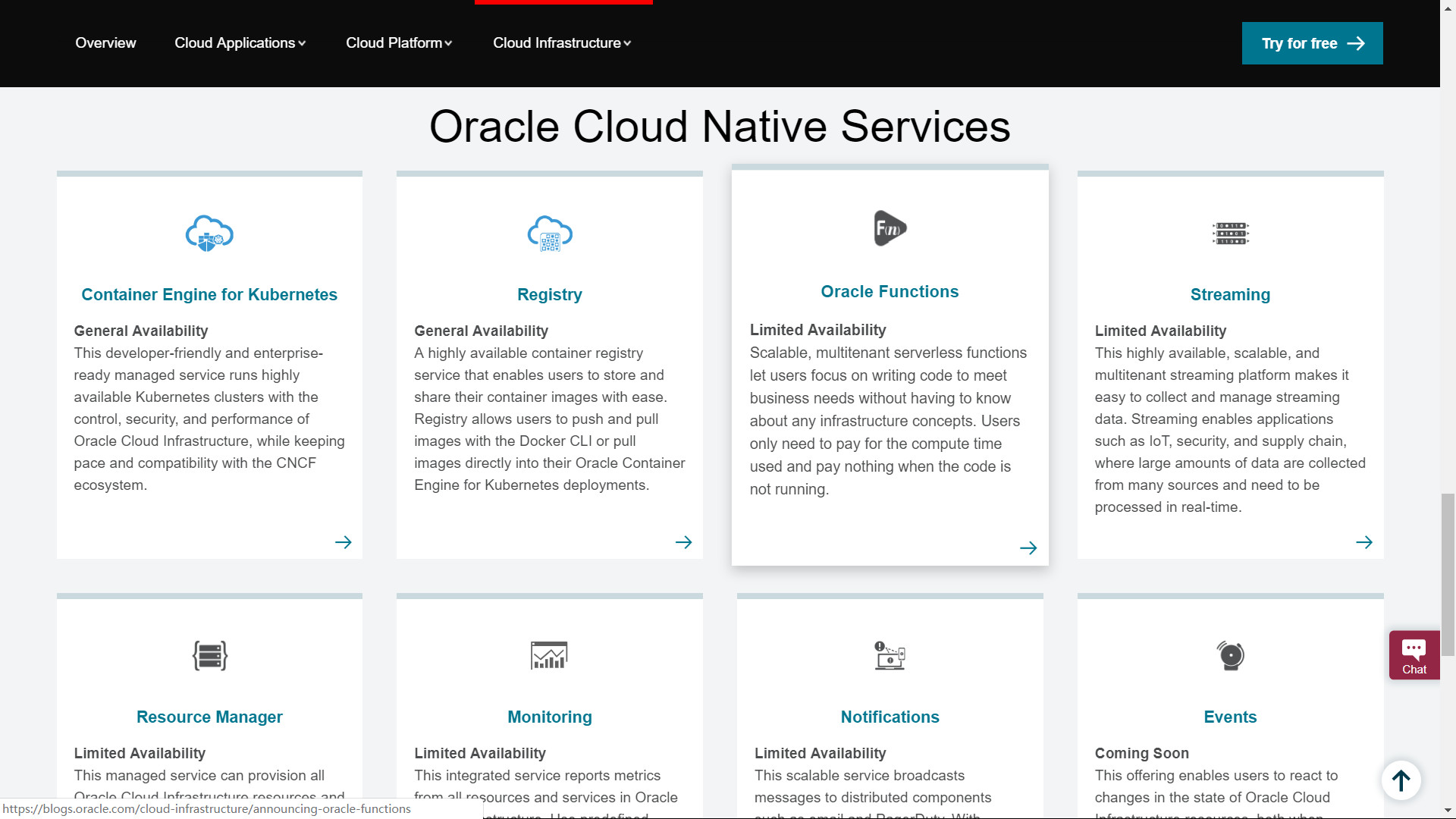Go to the Overview menu item
Image resolution: width=1456 pixels, height=819 pixels.
105,43
